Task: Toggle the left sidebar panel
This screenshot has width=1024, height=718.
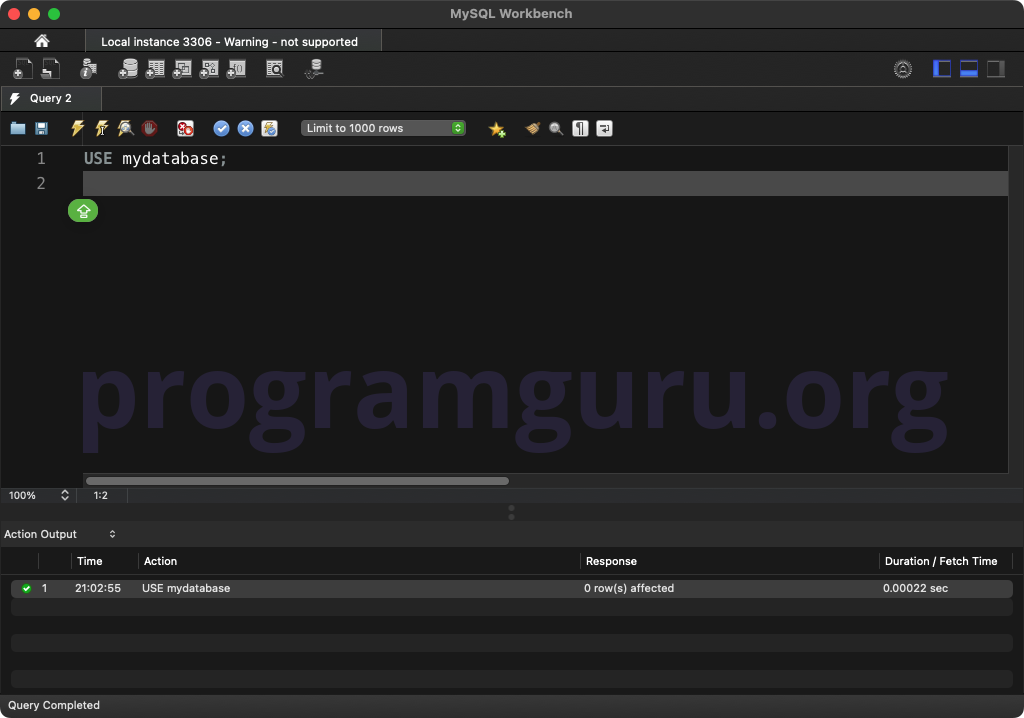Action: point(942,69)
